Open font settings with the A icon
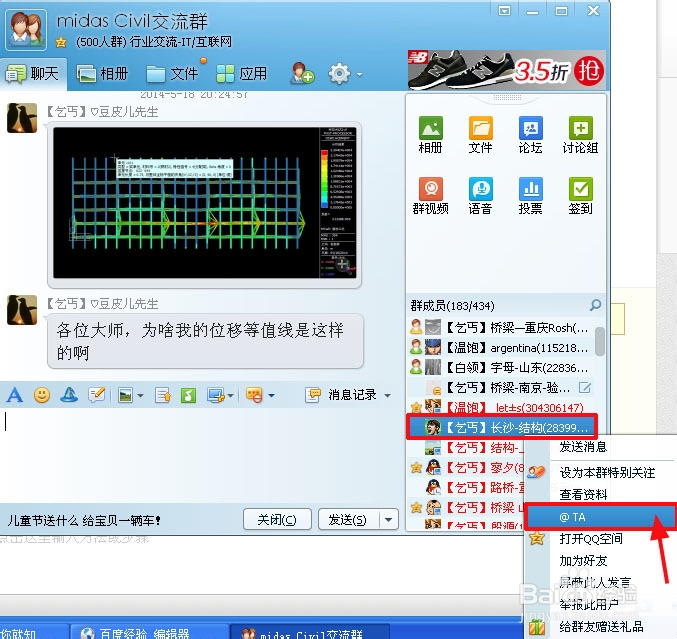The height and width of the screenshot is (639, 677). (15, 395)
